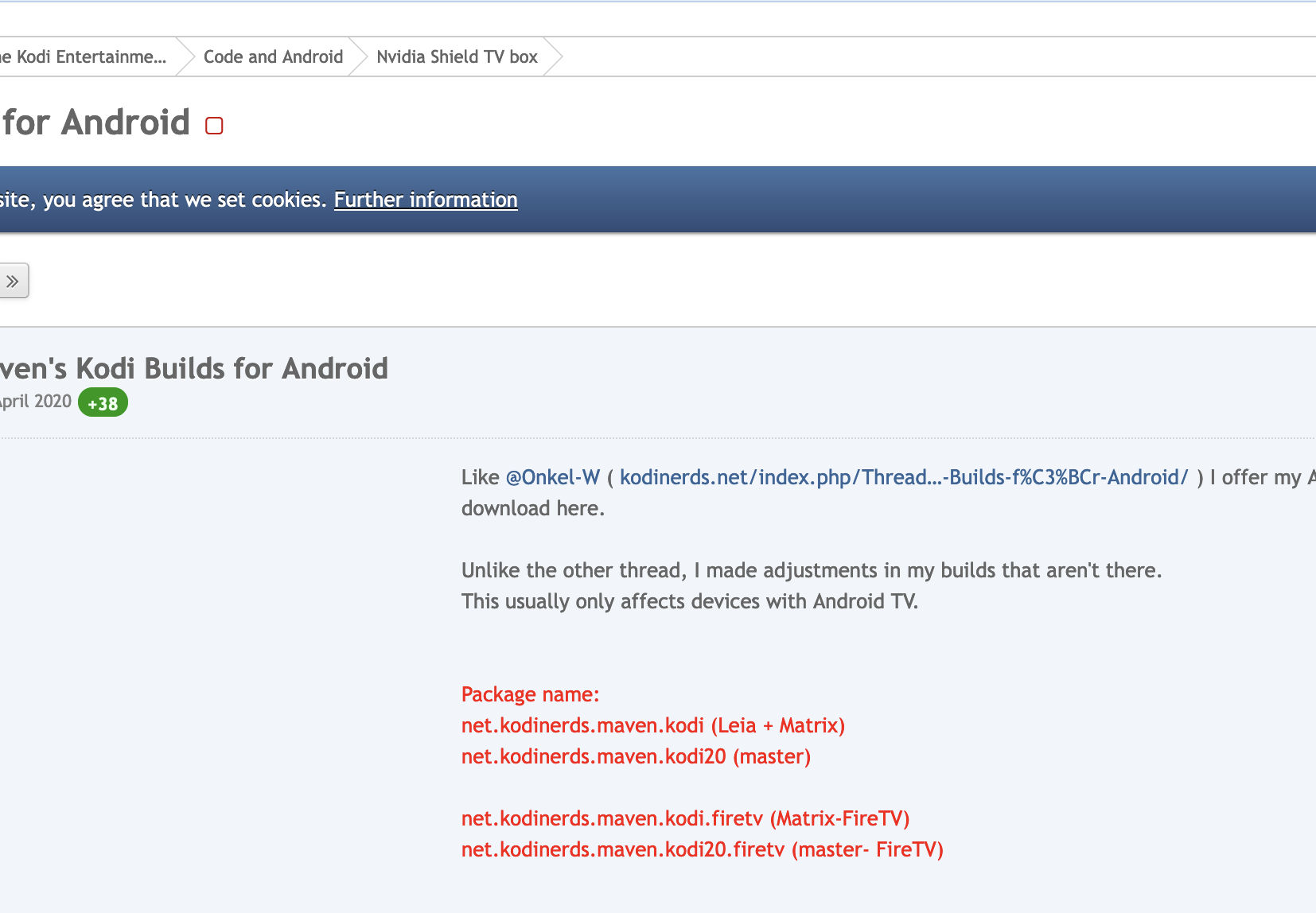
Task: Click net.kodinerds.maven.kodi.firetv (Matrix-FireTV) line
Action: click(685, 818)
